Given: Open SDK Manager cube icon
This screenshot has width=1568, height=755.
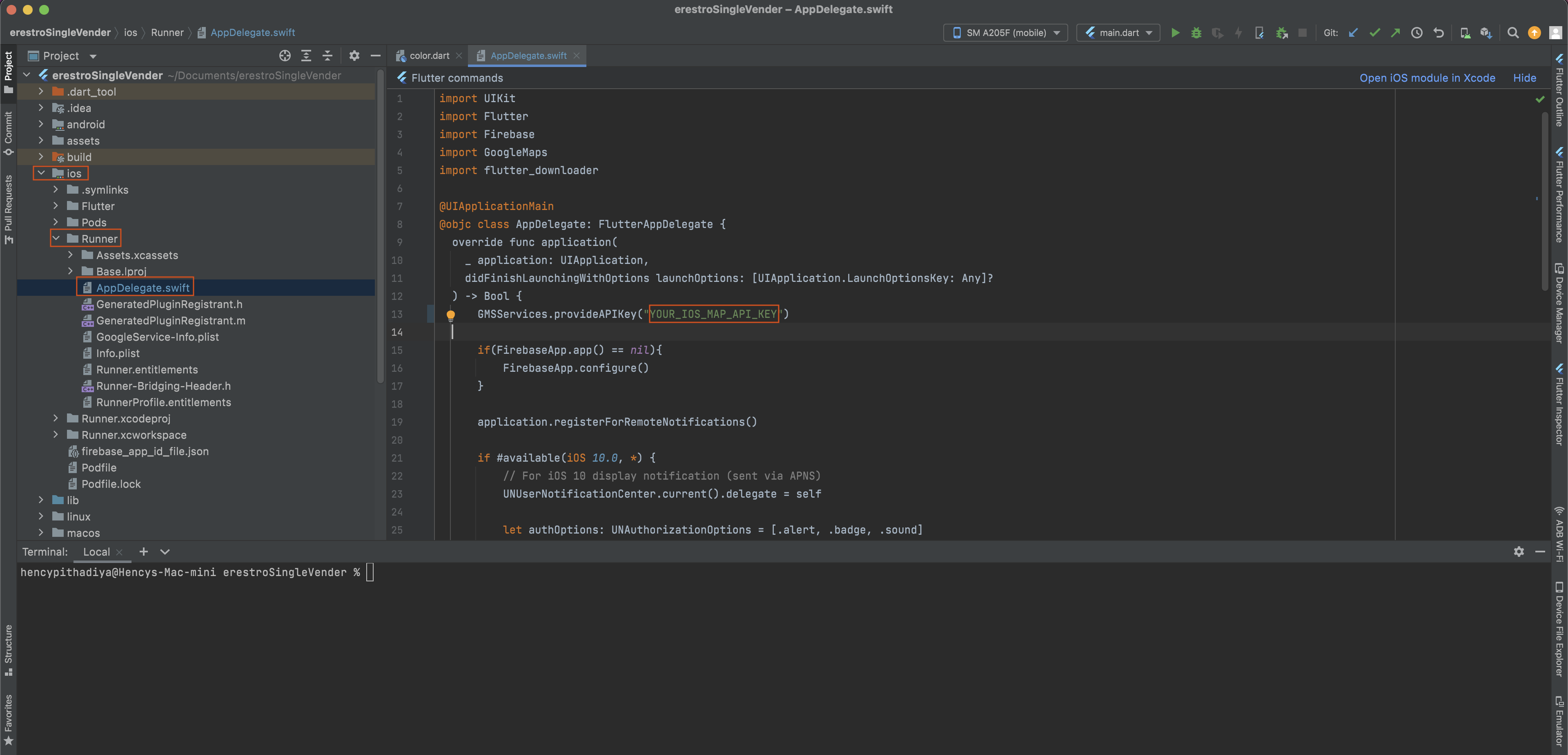Looking at the screenshot, I should point(1486,33).
